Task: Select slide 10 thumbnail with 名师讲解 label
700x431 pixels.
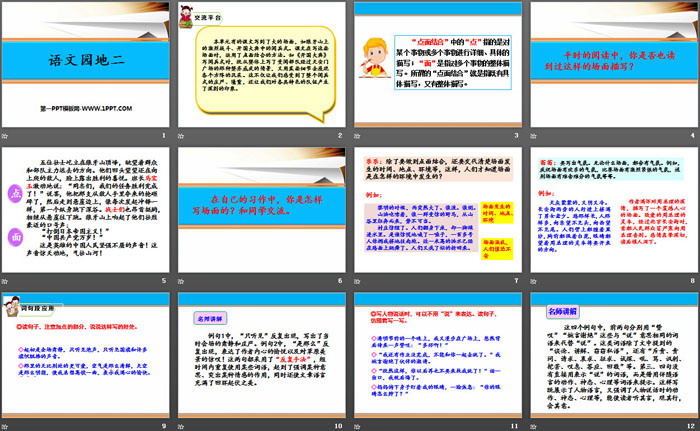Action: pos(262,356)
